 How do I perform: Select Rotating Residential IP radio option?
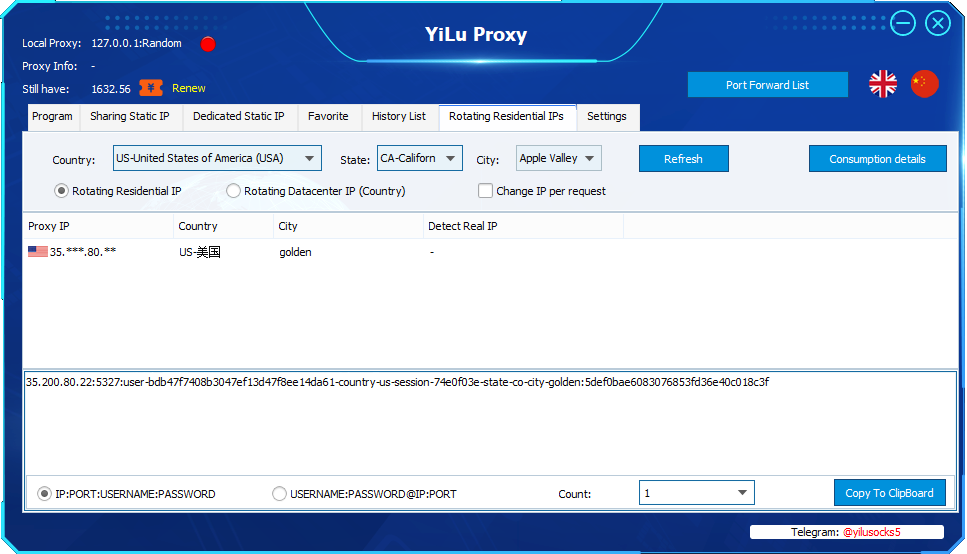tap(62, 191)
